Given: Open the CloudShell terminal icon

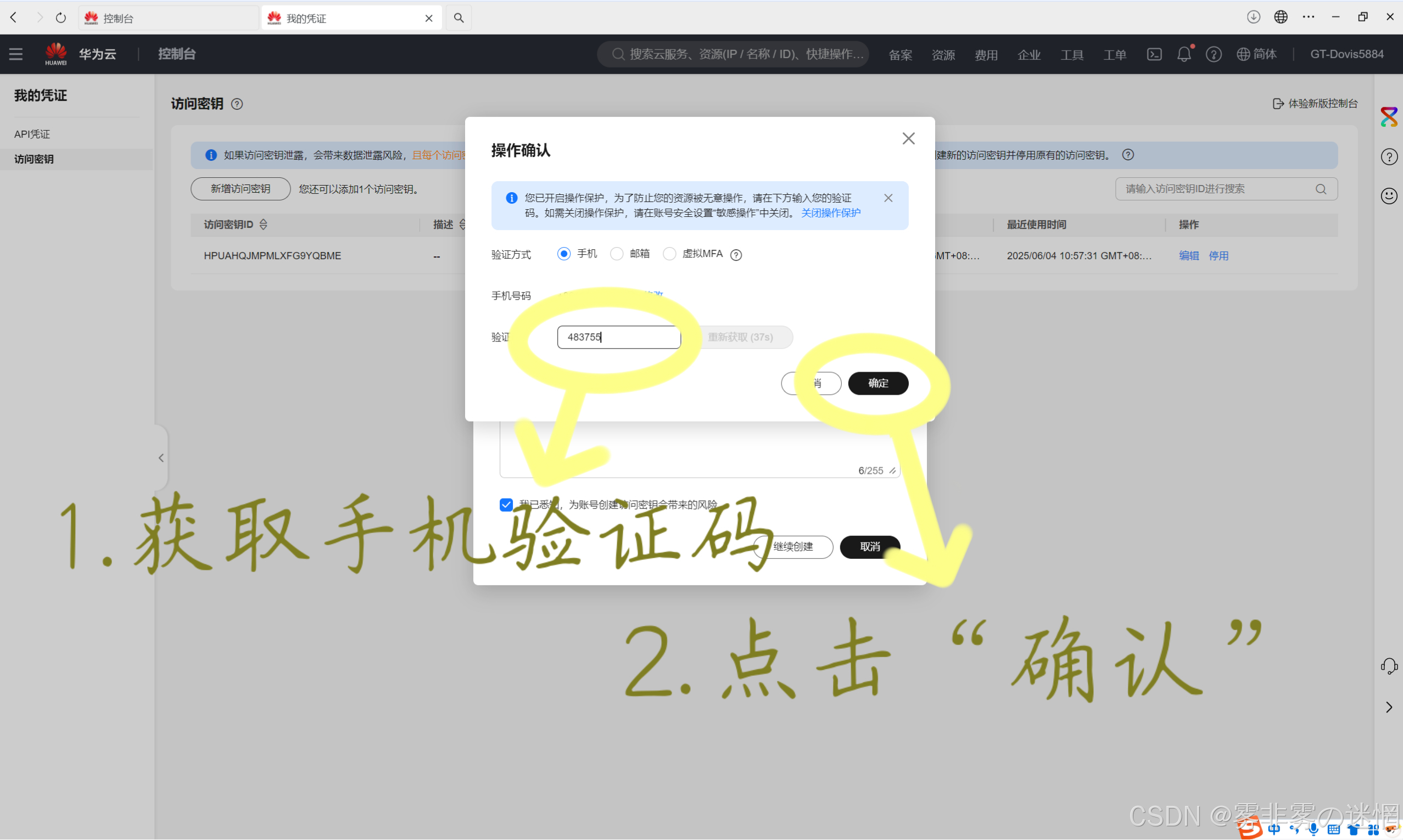Looking at the screenshot, I should coord(1154,54).
